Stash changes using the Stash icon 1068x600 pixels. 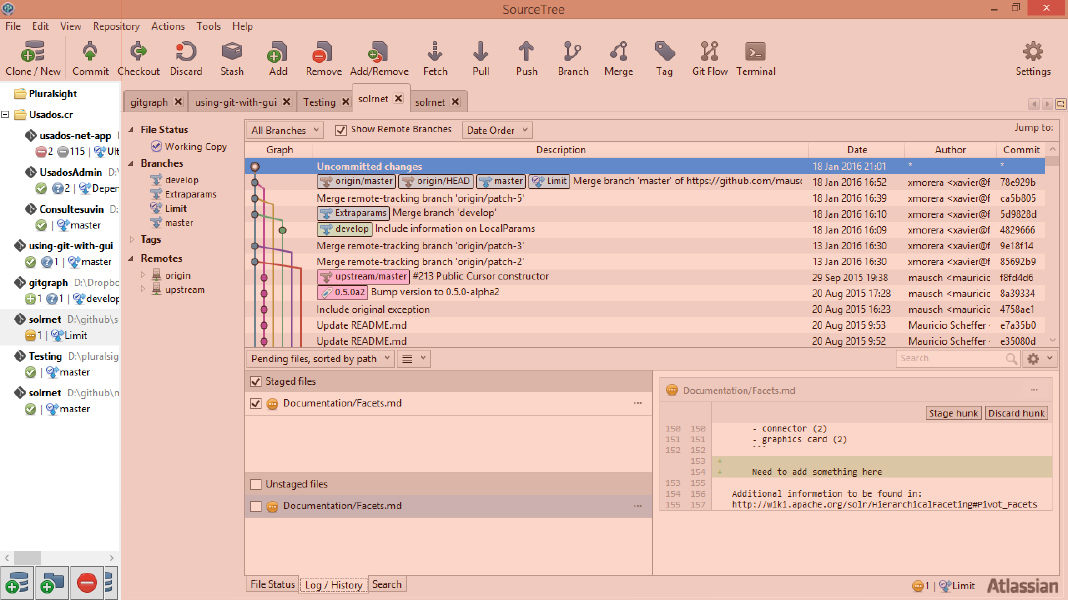click(232, 58)
